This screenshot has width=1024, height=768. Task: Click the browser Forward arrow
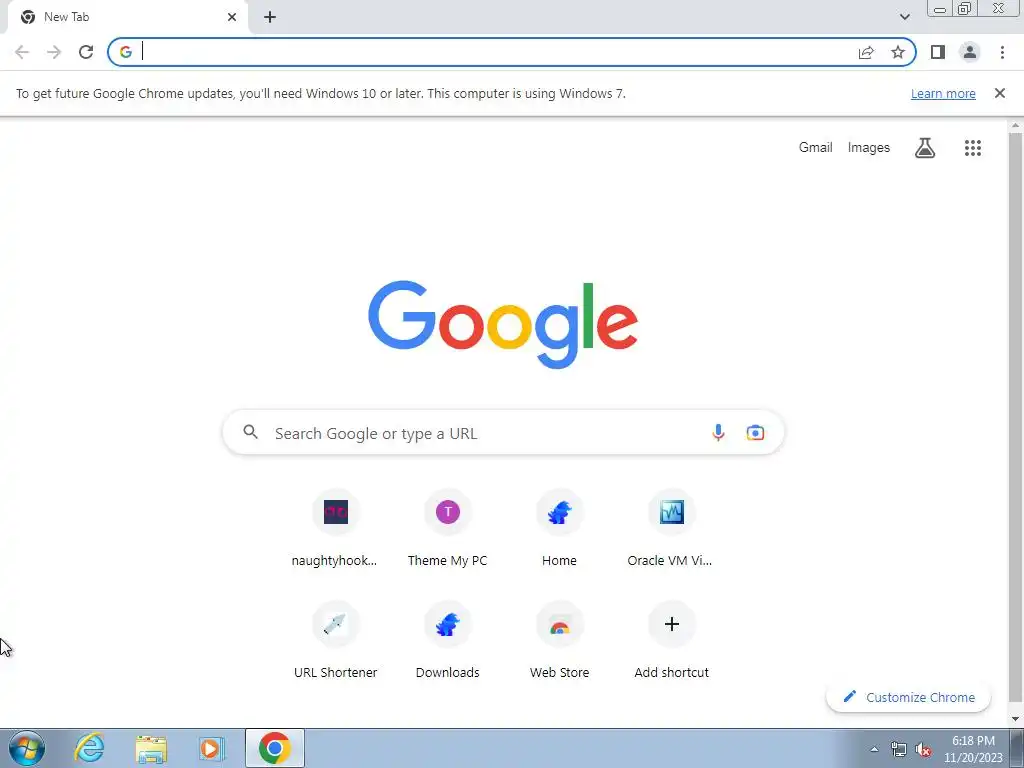click(x=54, y=52)
